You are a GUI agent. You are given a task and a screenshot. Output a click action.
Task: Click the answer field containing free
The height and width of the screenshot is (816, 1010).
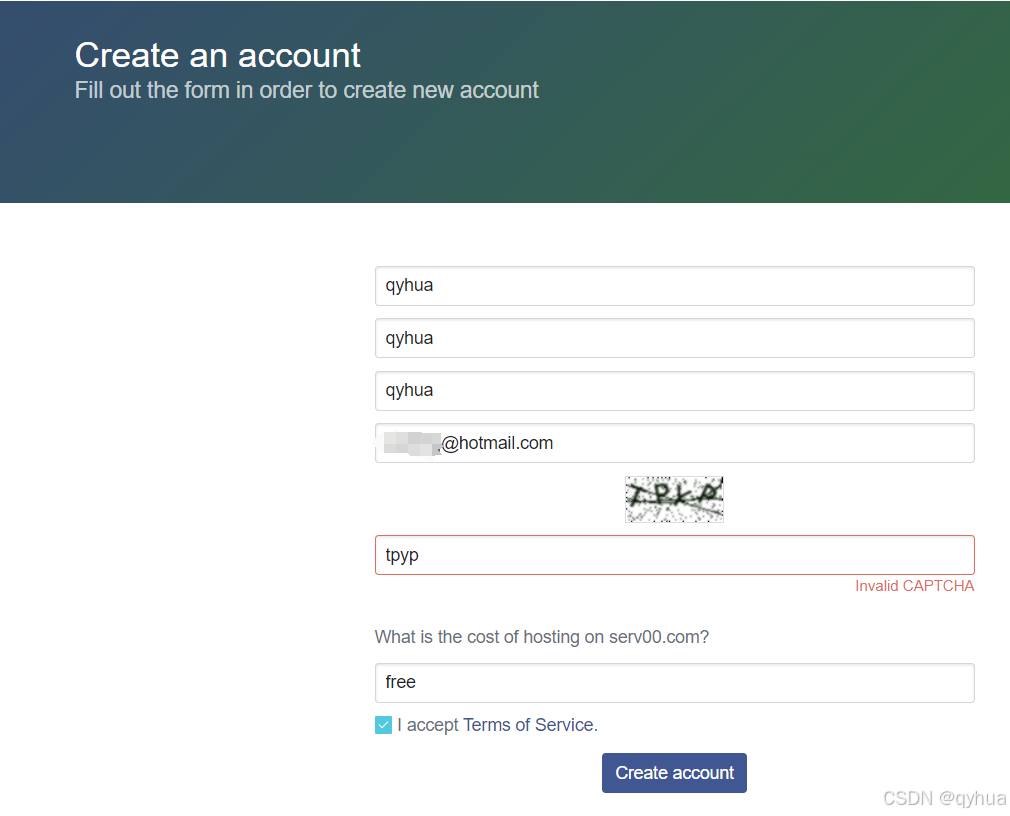674,683
